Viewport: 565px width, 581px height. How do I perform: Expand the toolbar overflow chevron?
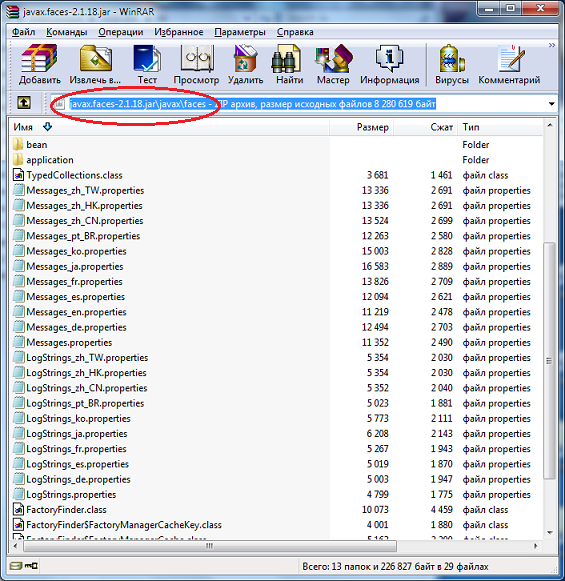pyautogui.click(x=552, y=45)
